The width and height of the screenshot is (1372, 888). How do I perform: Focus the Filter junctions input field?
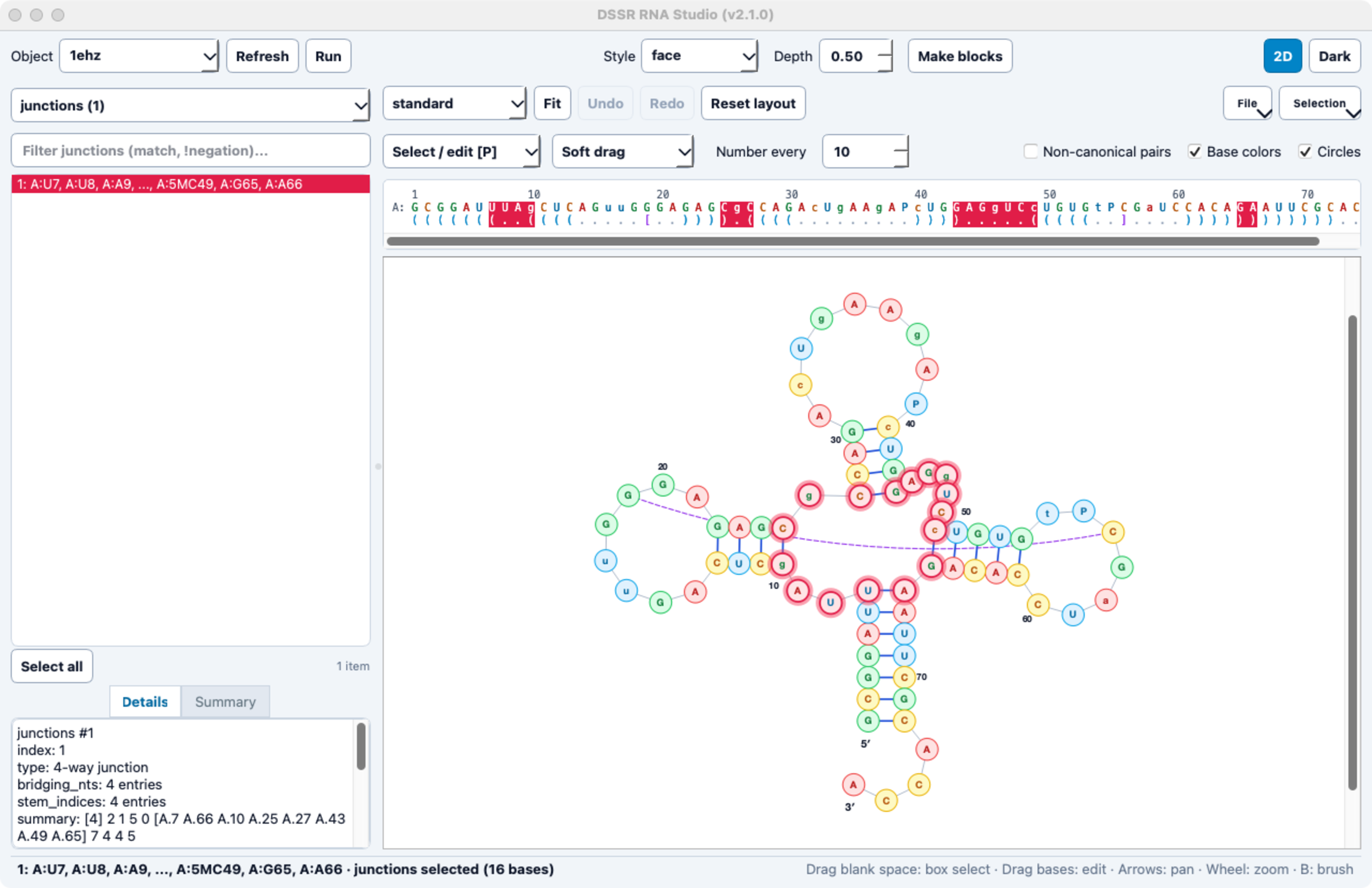(190, 151)
